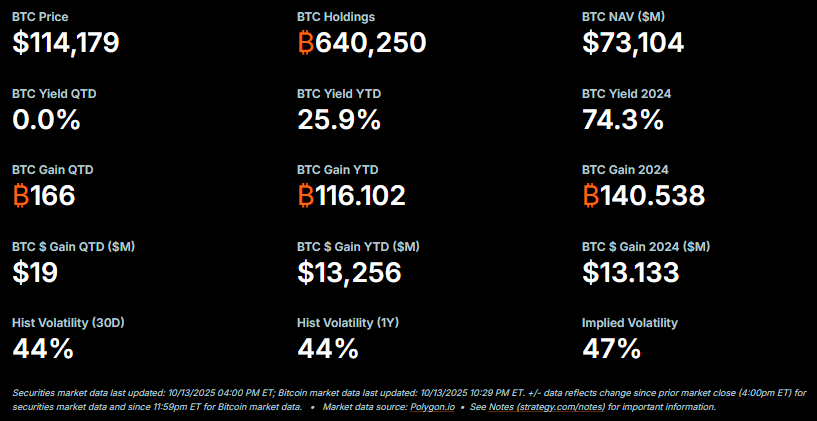The height and width of the screenshot is (421, 817).
Task: Click the $13.133 BTC gain 2024 figure
Action: 631,272
